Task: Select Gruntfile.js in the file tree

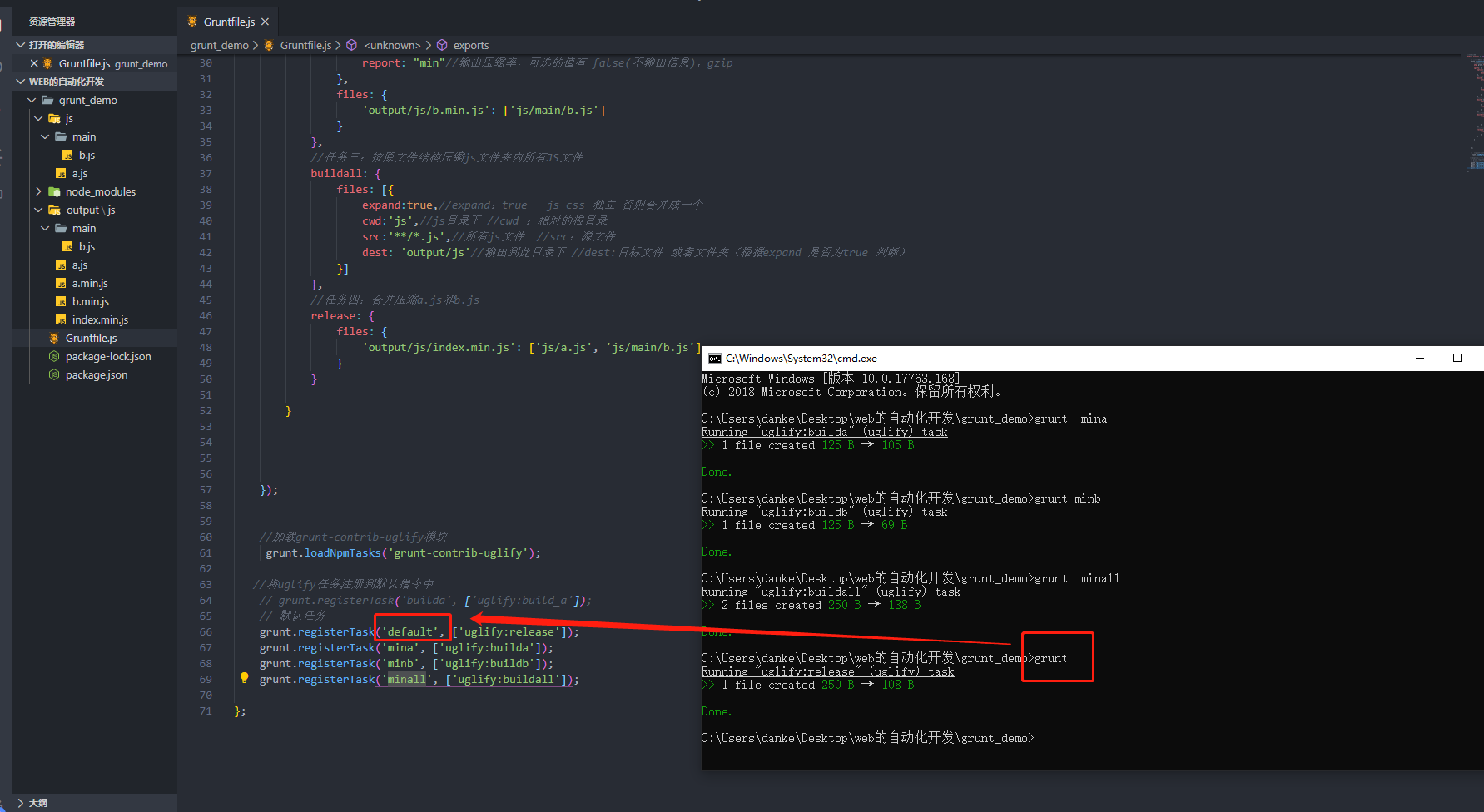Action: (x=92, y=338)
